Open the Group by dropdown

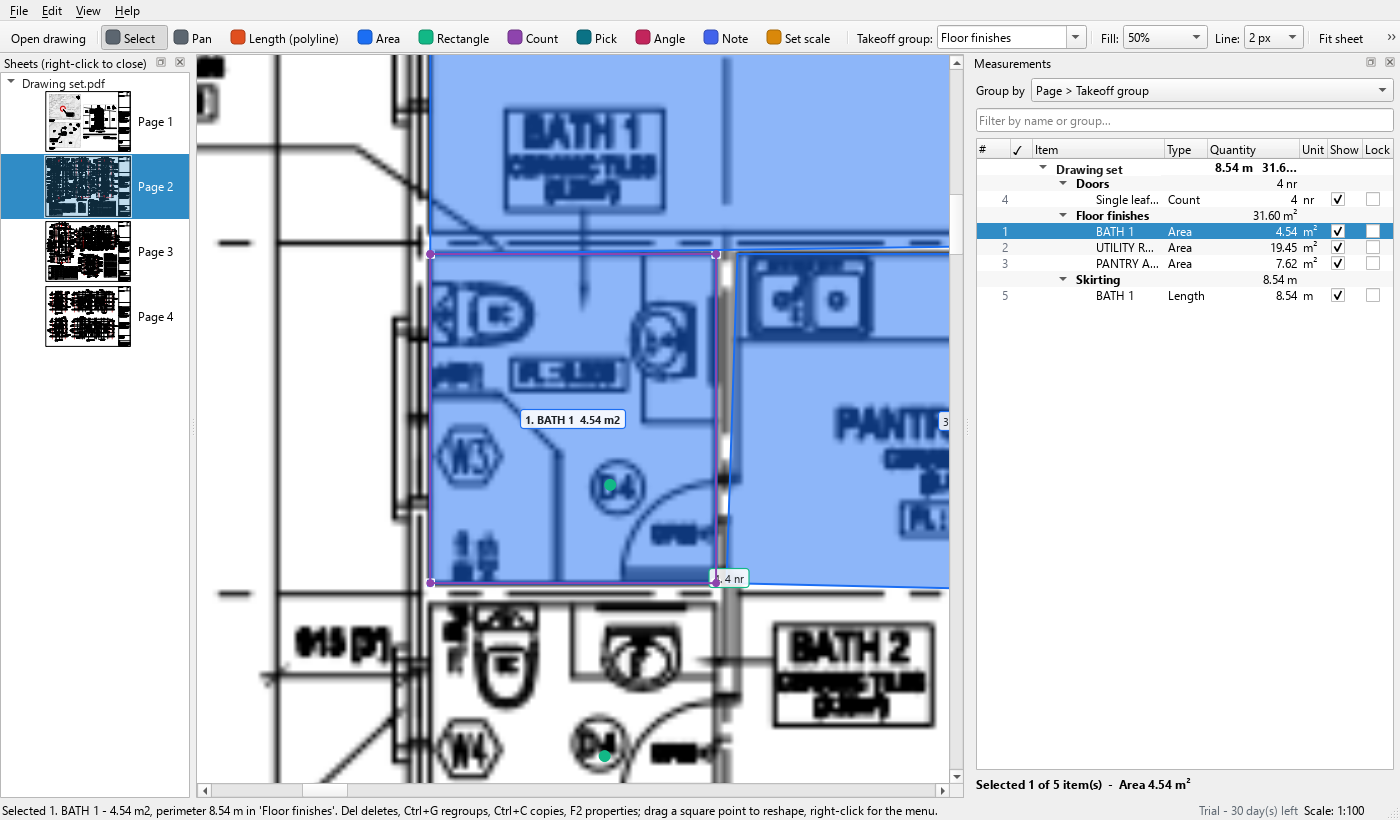click(1212, 90)
